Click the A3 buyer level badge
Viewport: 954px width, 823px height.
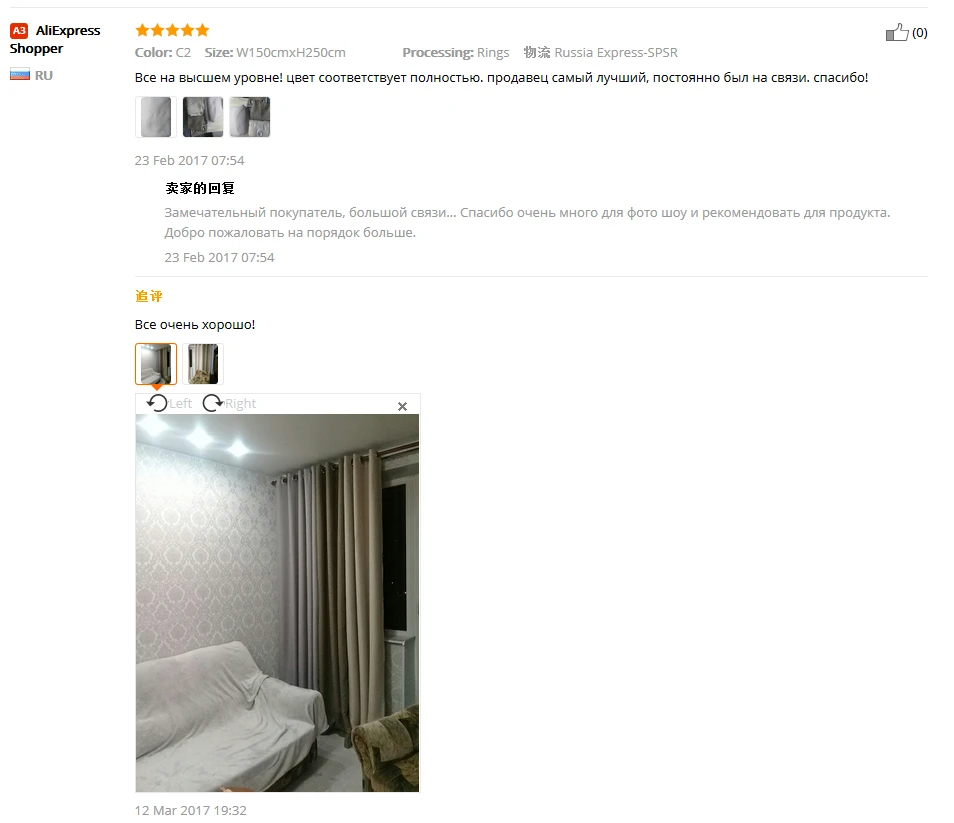[19, 30]
